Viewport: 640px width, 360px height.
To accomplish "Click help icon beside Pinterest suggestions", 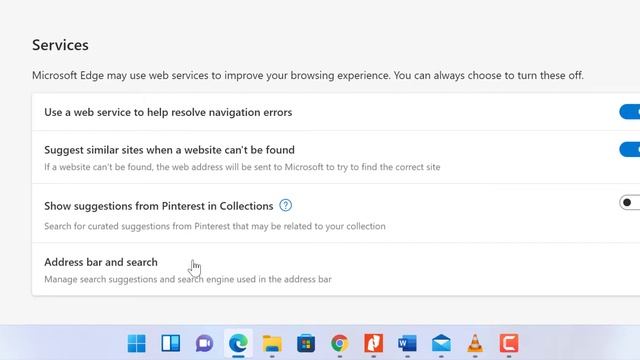I will coord(286,205).
